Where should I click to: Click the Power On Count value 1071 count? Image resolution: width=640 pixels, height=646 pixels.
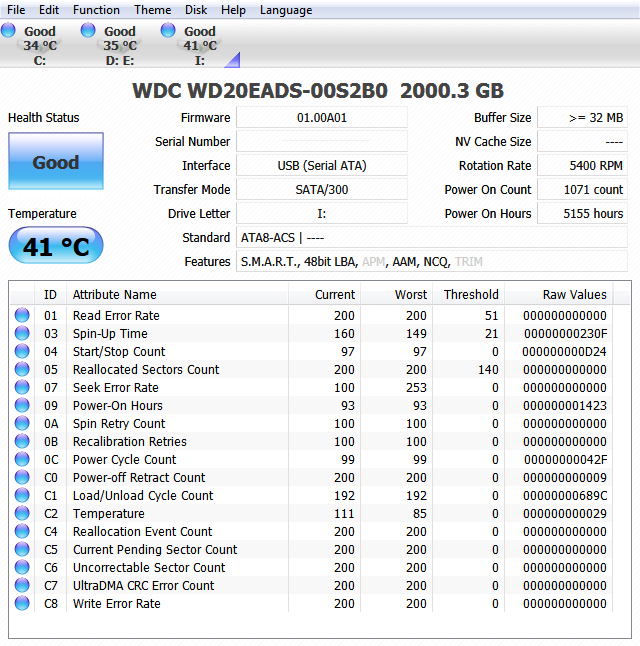pyautogui.click(x=582, y=190)
